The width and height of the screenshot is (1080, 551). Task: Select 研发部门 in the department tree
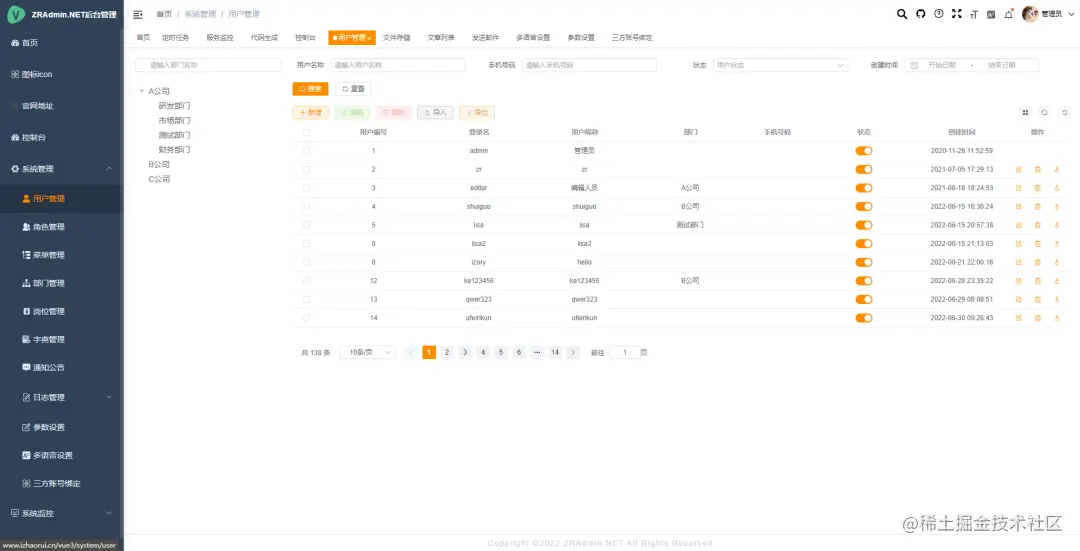point(174,106)
